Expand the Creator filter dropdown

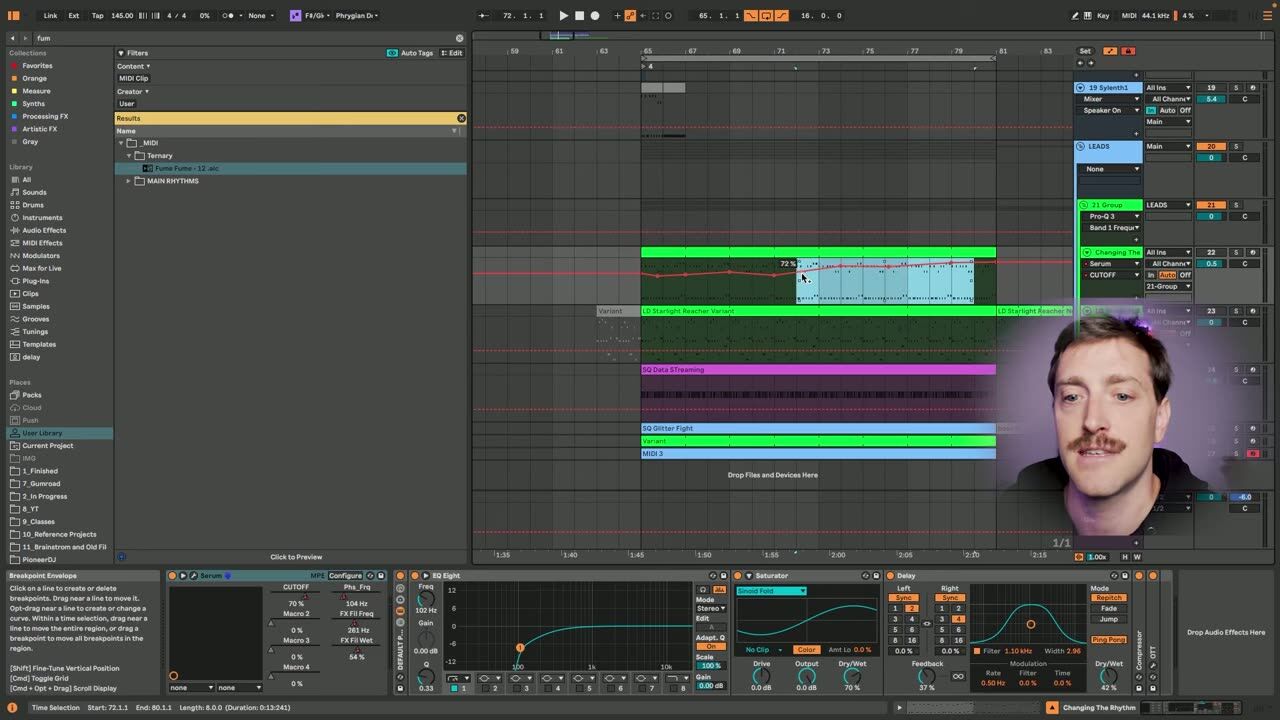pos(133,91)
